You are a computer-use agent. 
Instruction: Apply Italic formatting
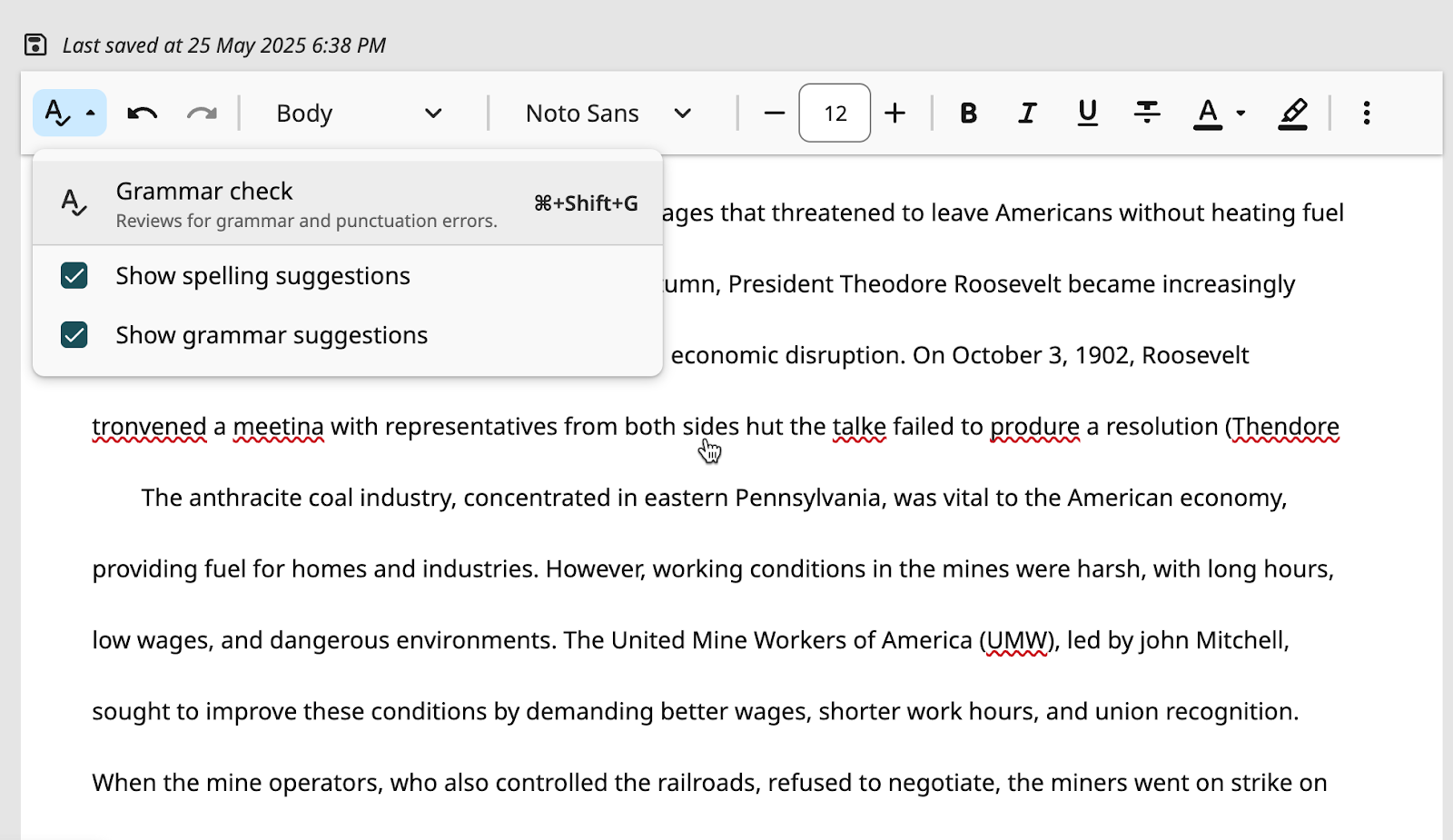(x=1027, y=114)
